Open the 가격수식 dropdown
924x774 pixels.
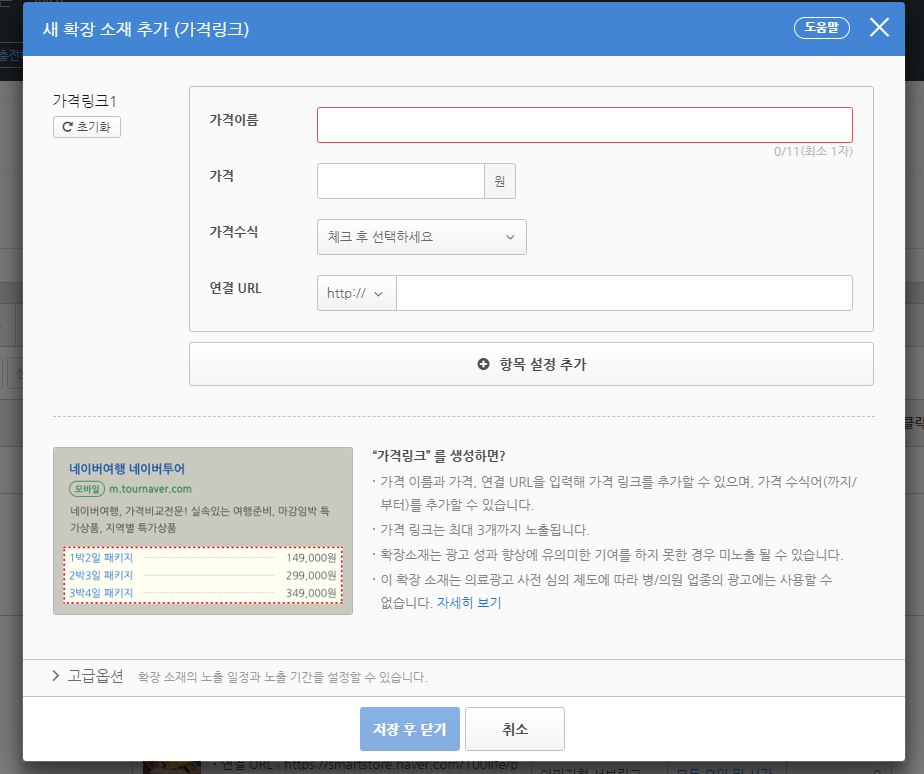(421, 237)
